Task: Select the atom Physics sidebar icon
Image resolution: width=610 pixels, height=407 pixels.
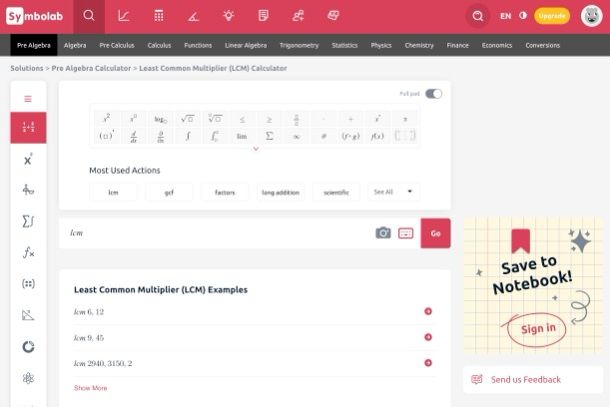Action: 28,378
